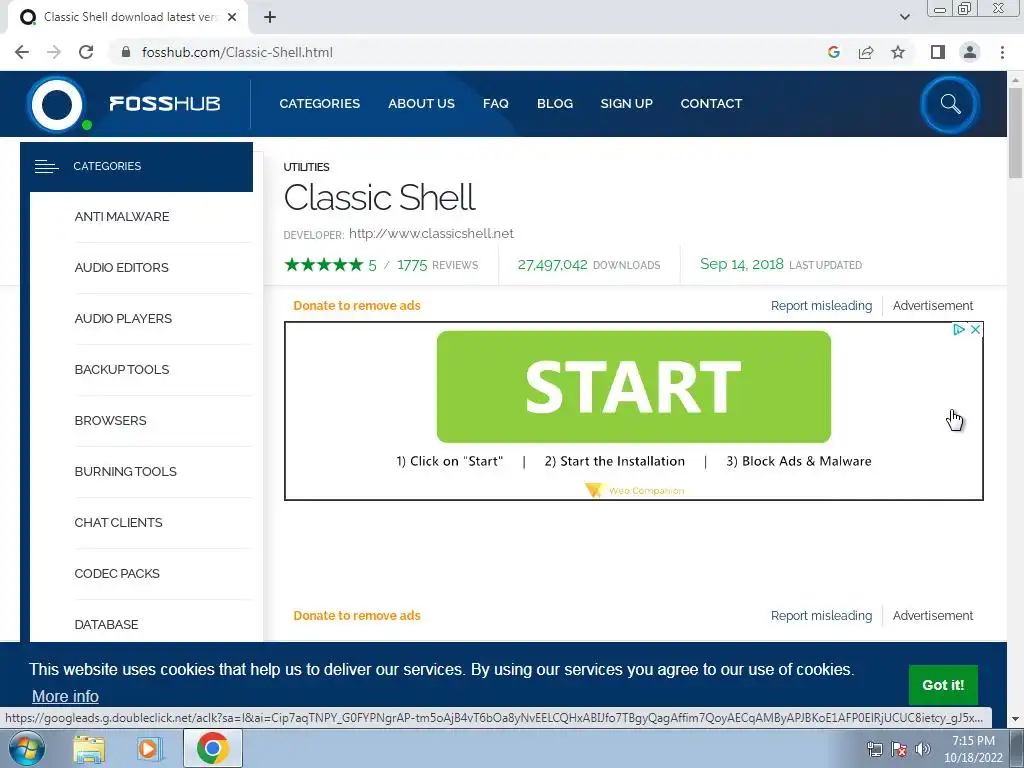Viewport: 1024px width, 768px height.
Task: Click the FOSSHUB wordmark
Action: click(165, 104)
